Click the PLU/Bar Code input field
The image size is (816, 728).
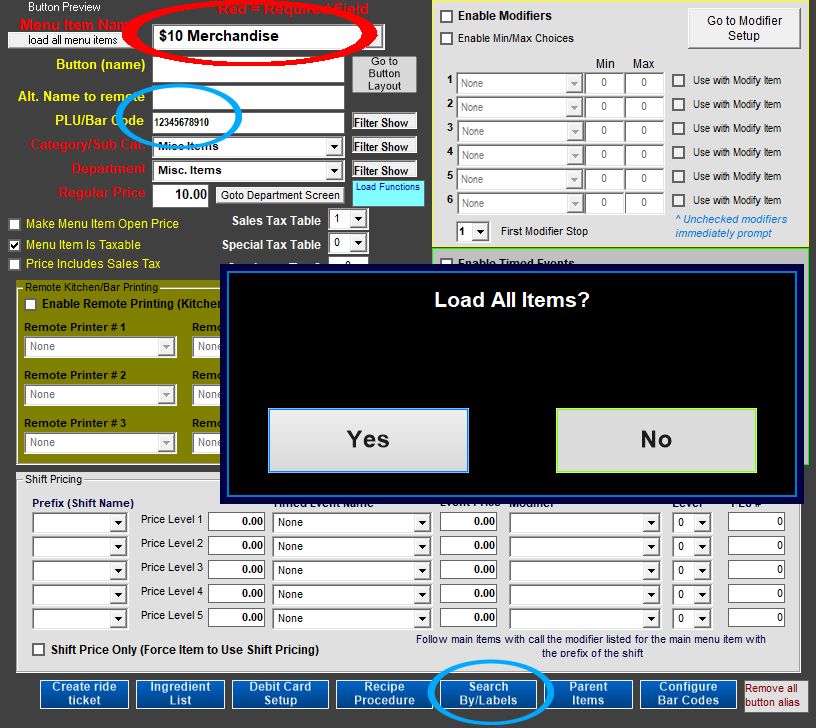coord(248,122)
